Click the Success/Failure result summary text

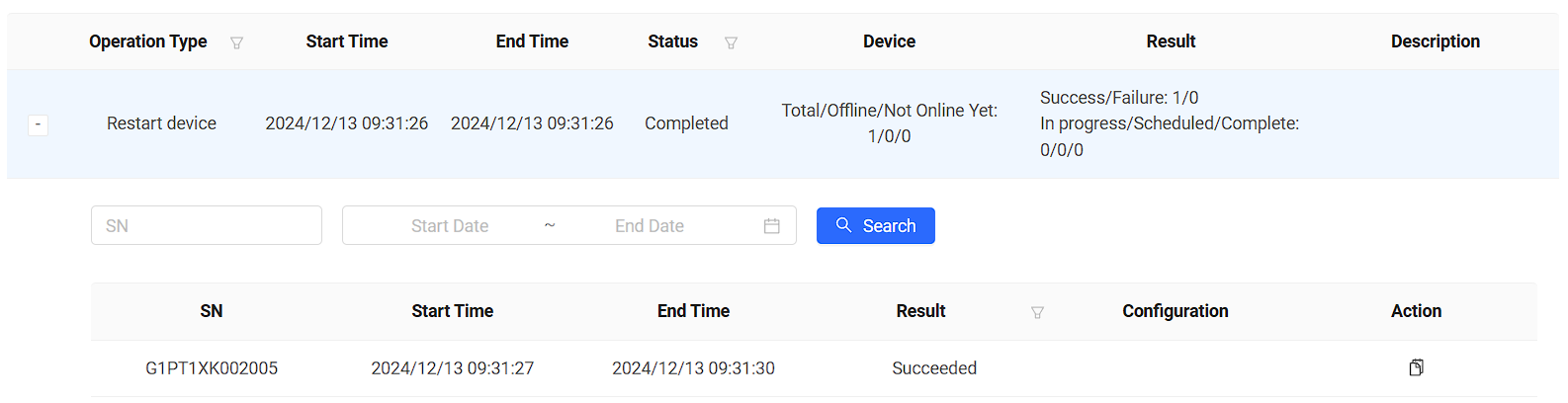1119,98
